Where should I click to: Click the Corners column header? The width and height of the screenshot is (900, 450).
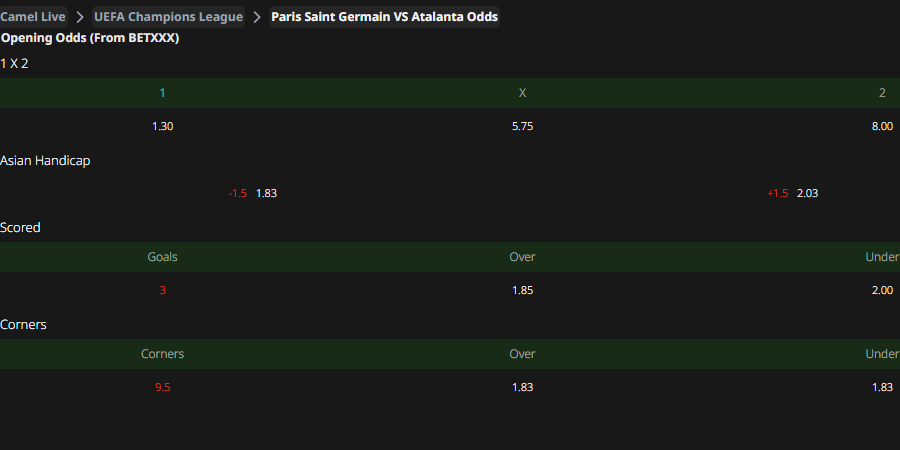(x=162, y=354)
